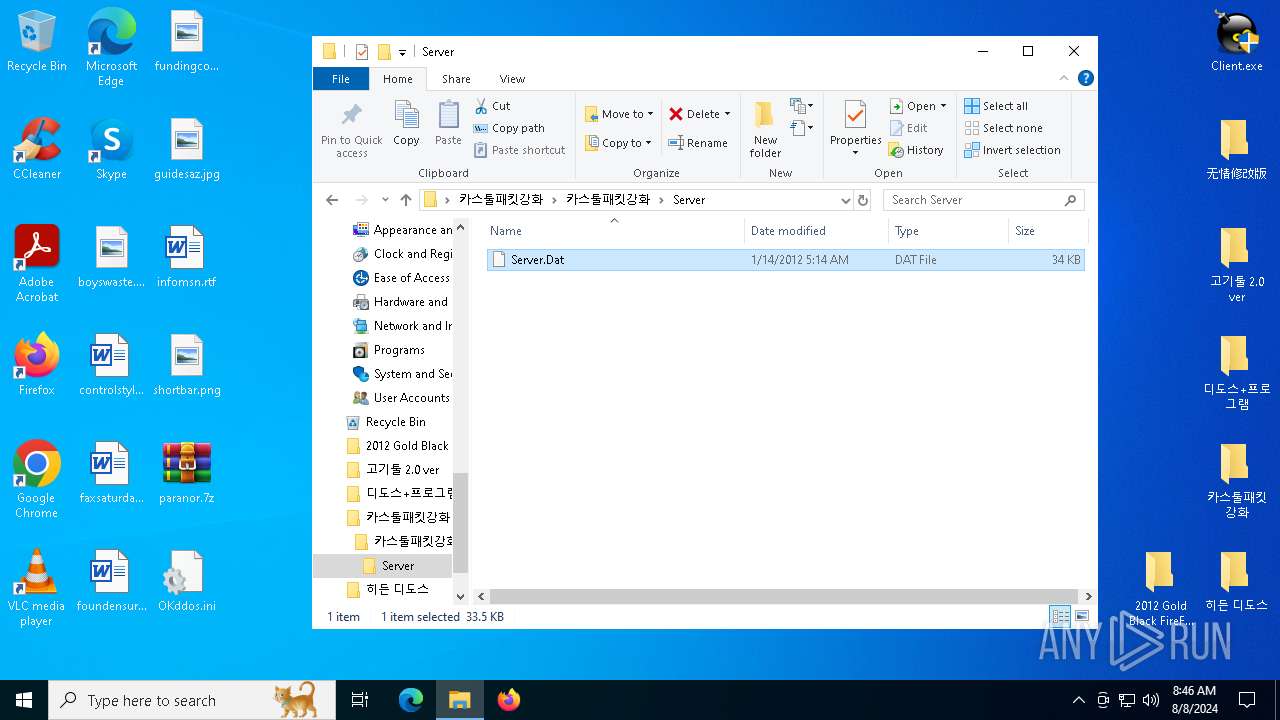The width and height of the screenshot is (1280, 720).
Task: Switch to Large icons view
Action: [x=1081, y=617]
